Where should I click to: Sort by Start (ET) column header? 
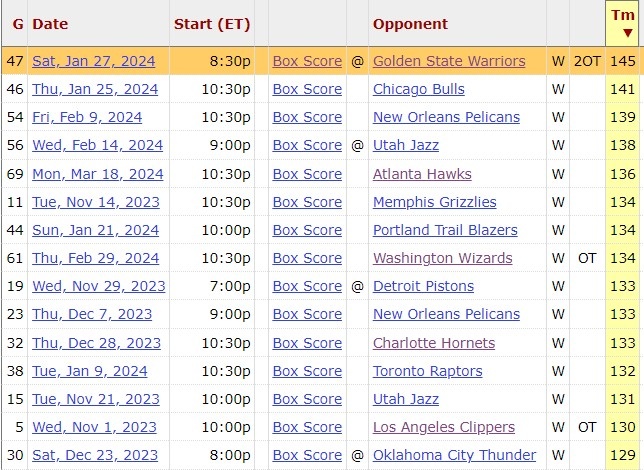click(x=211, y=23)
